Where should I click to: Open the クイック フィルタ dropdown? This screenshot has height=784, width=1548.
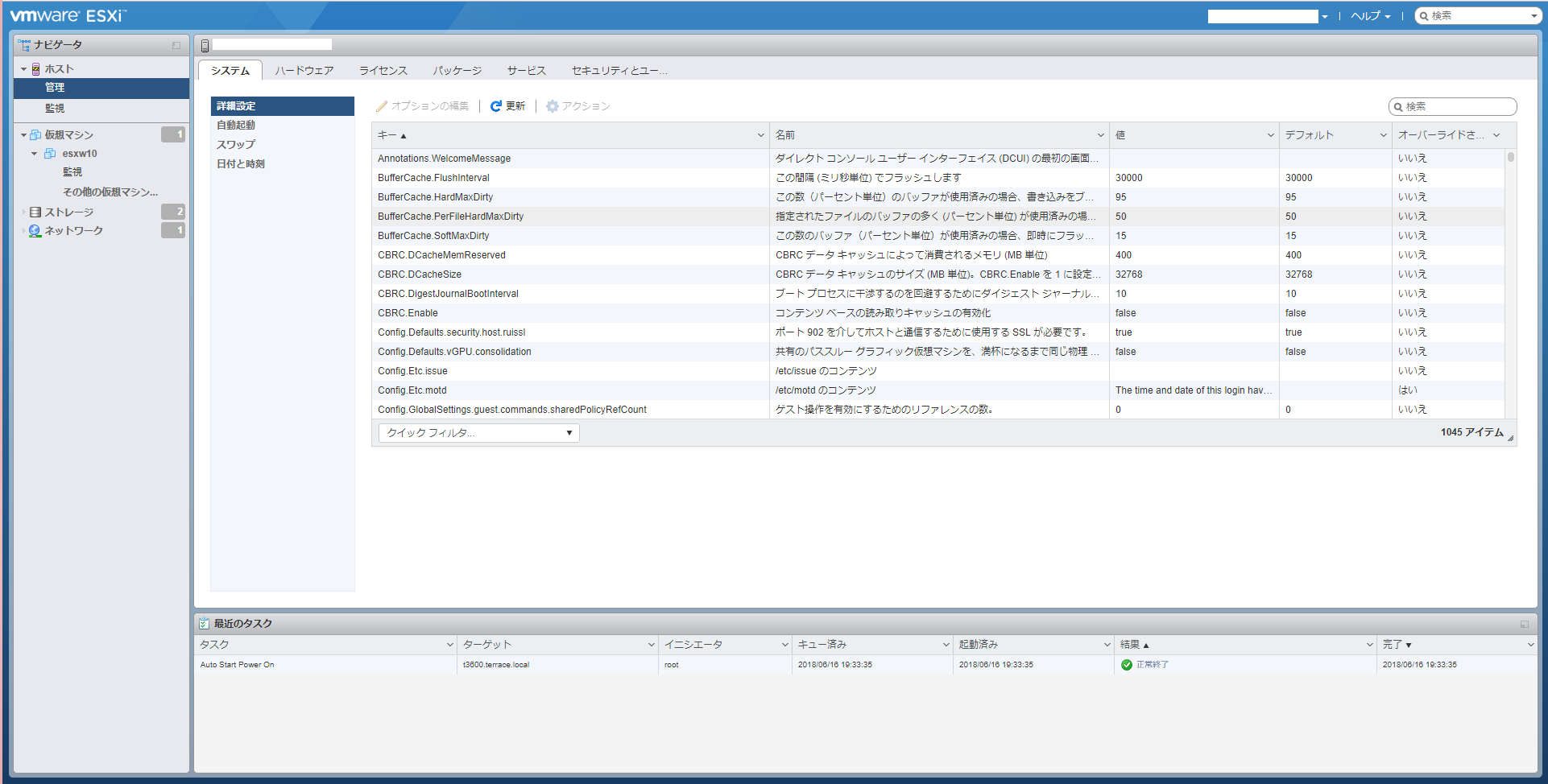tap(479, 433)
